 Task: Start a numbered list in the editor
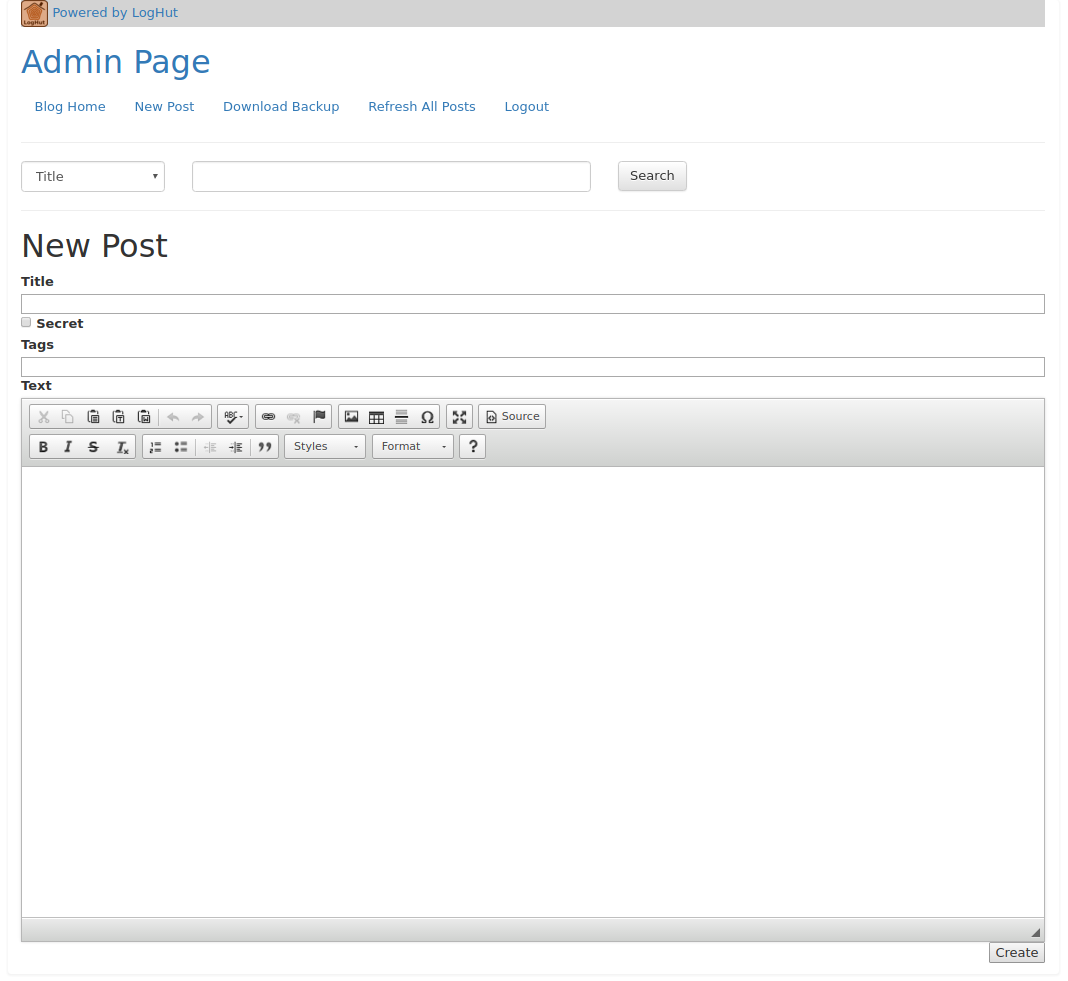coord(155,446)
